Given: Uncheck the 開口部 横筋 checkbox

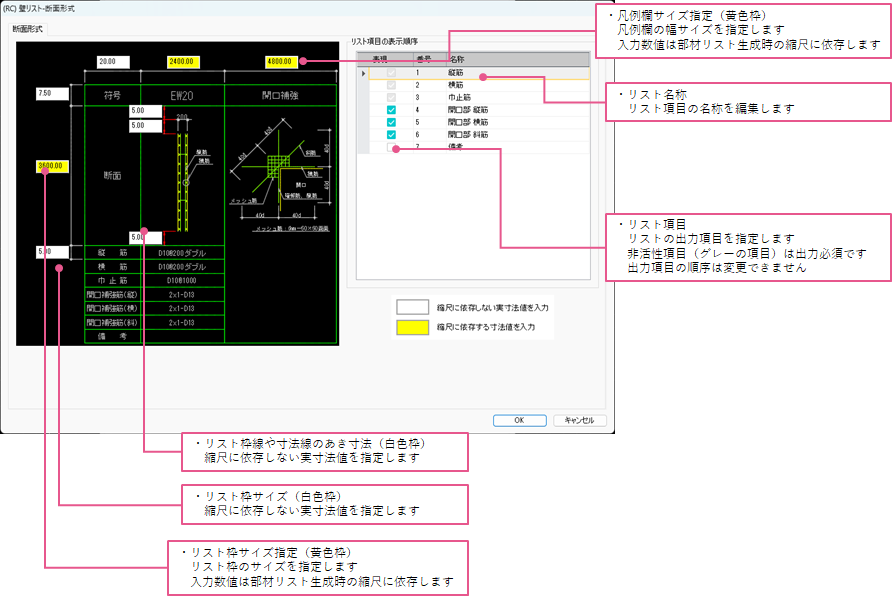Looking at the screenshot, I should (x=391, y=122).
